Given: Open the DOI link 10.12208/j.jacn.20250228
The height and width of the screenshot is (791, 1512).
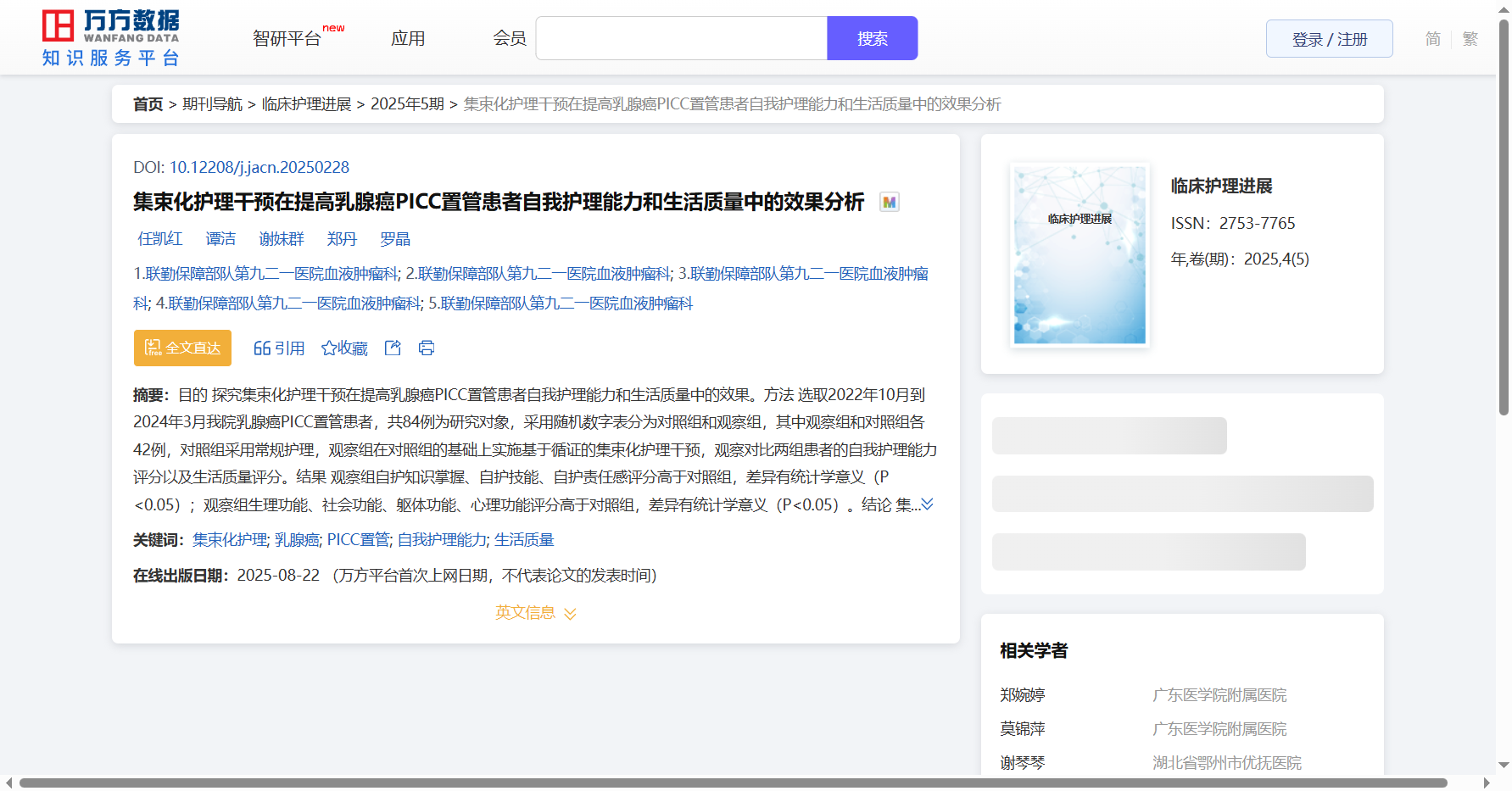Looking at the screenshot, I should point(259,167).
